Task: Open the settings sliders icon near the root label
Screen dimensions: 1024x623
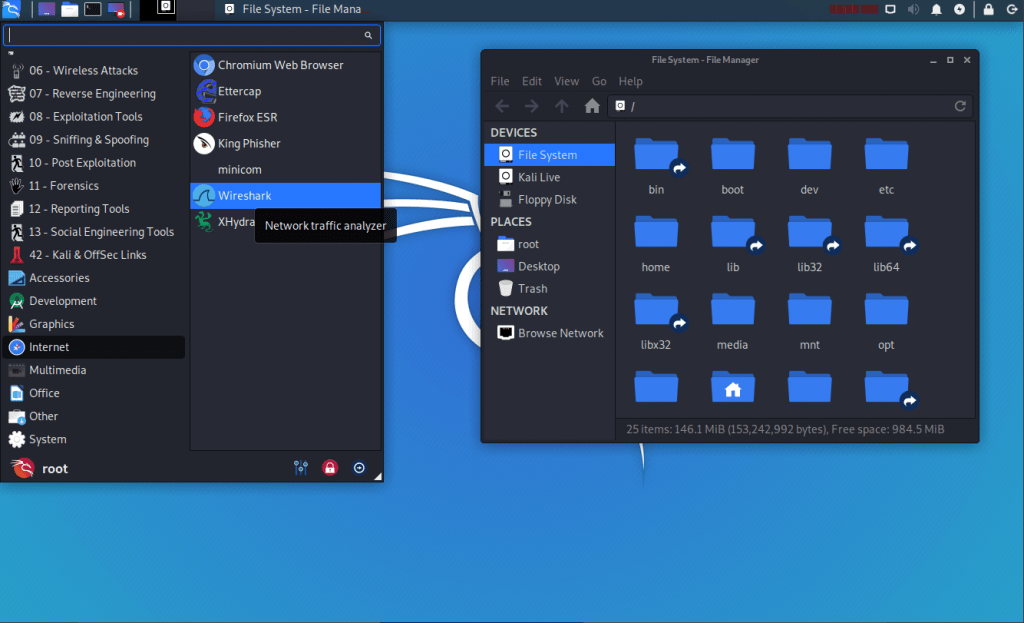Action: pyautogui.click(x=300, y=467)
